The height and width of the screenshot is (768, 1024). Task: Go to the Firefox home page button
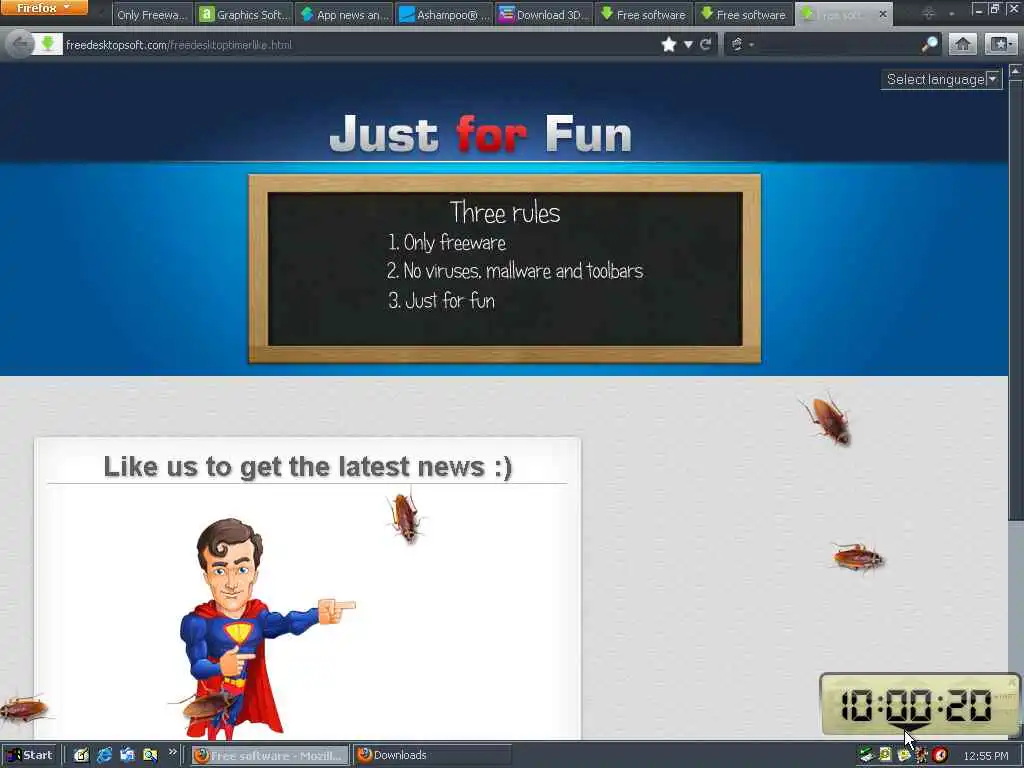(963, 44)
